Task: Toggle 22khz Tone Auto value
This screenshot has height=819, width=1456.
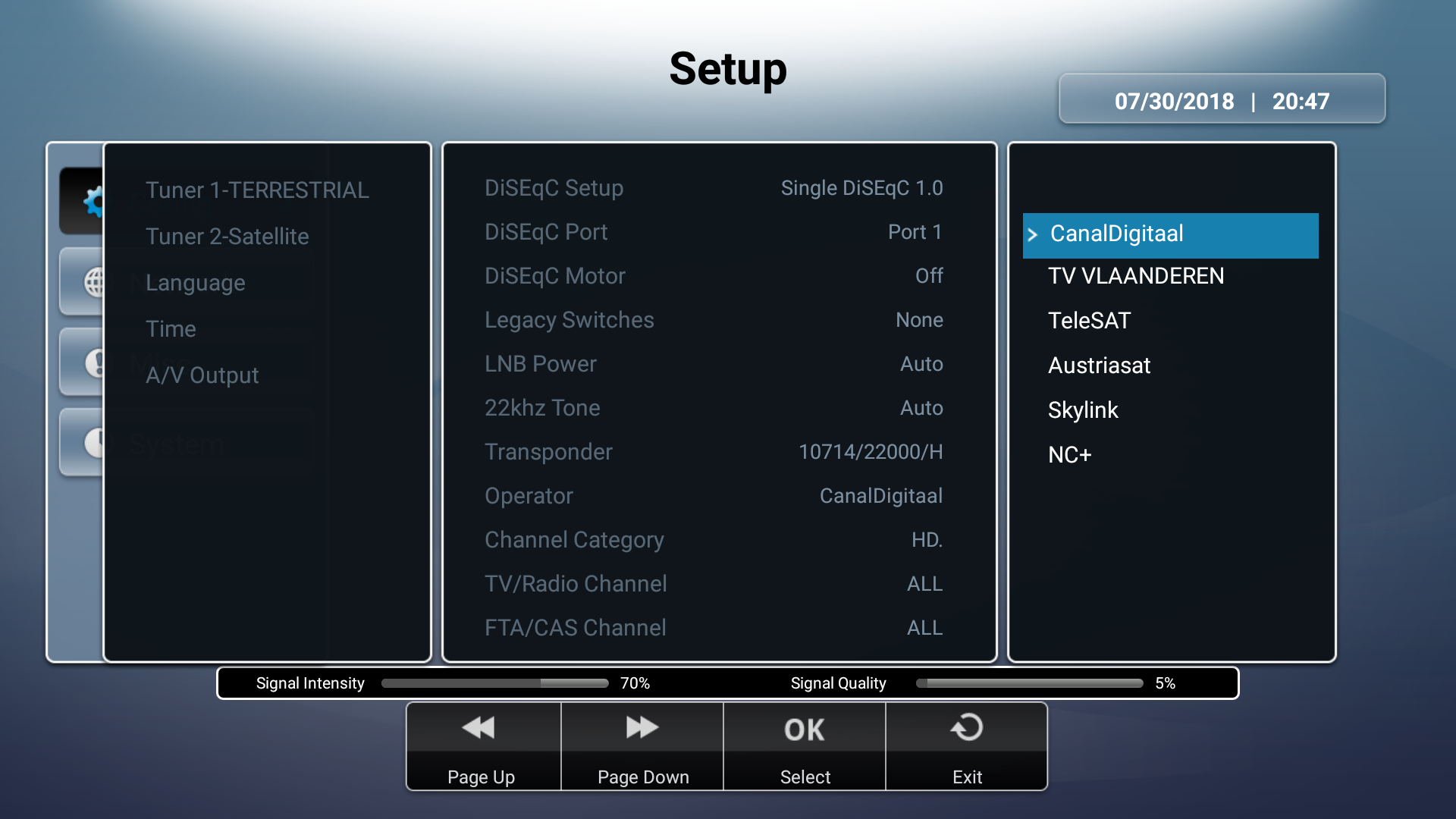Action: (921, 408)
